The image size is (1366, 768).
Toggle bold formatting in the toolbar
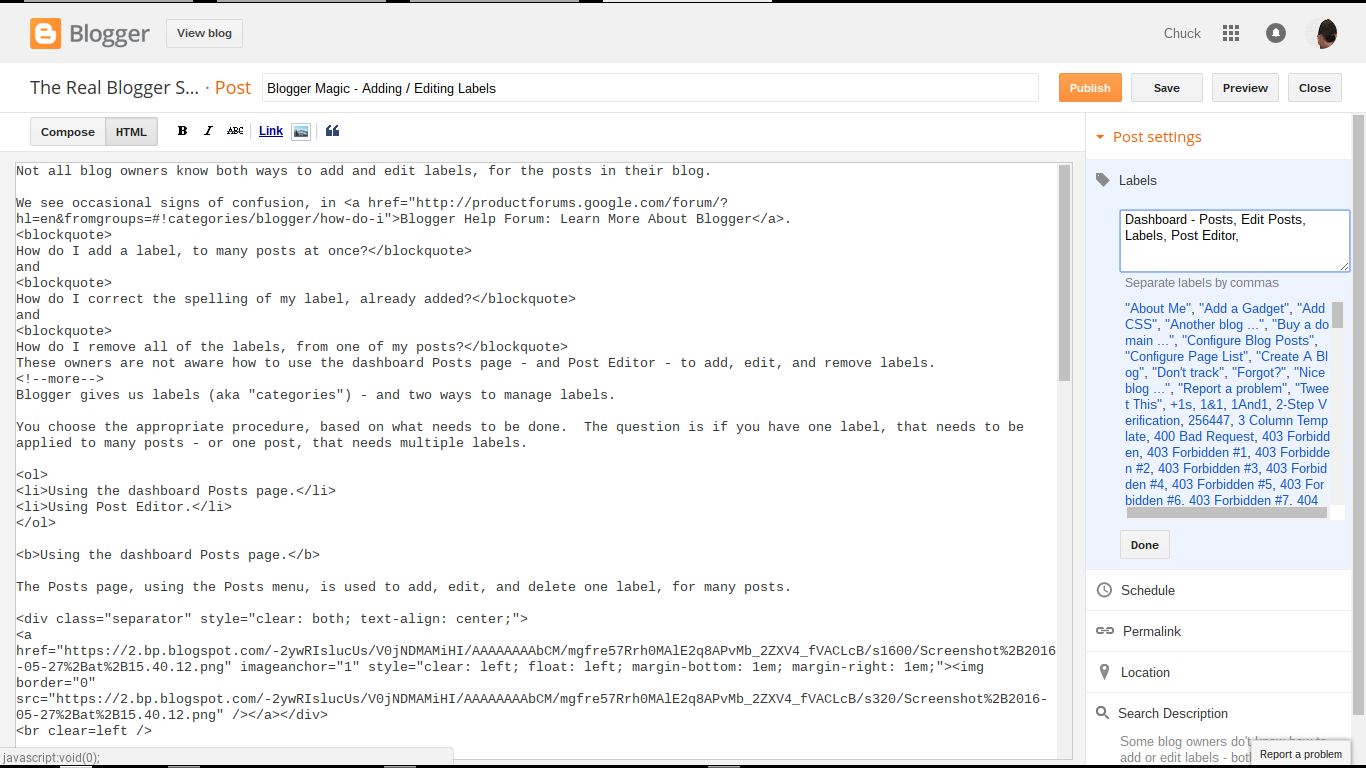click(182, 131)
